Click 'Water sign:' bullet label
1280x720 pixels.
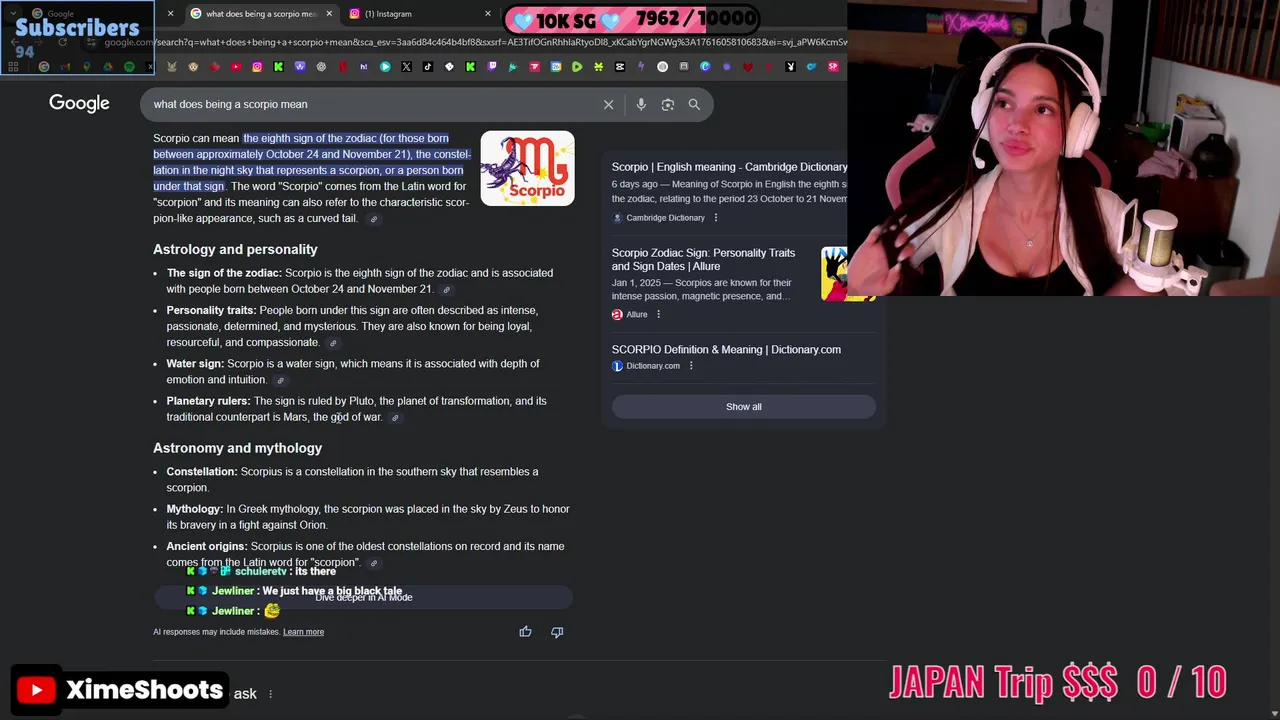click(x=195, y=364)
